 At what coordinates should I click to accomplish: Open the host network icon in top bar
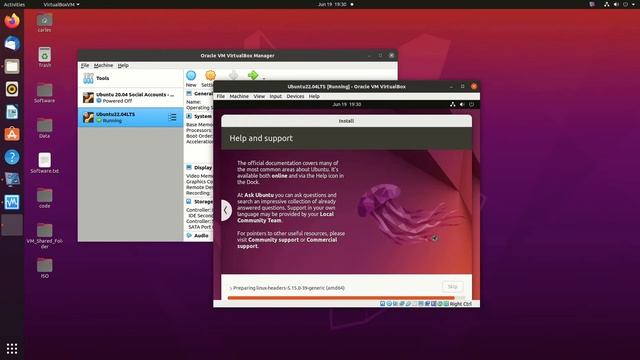607,4
